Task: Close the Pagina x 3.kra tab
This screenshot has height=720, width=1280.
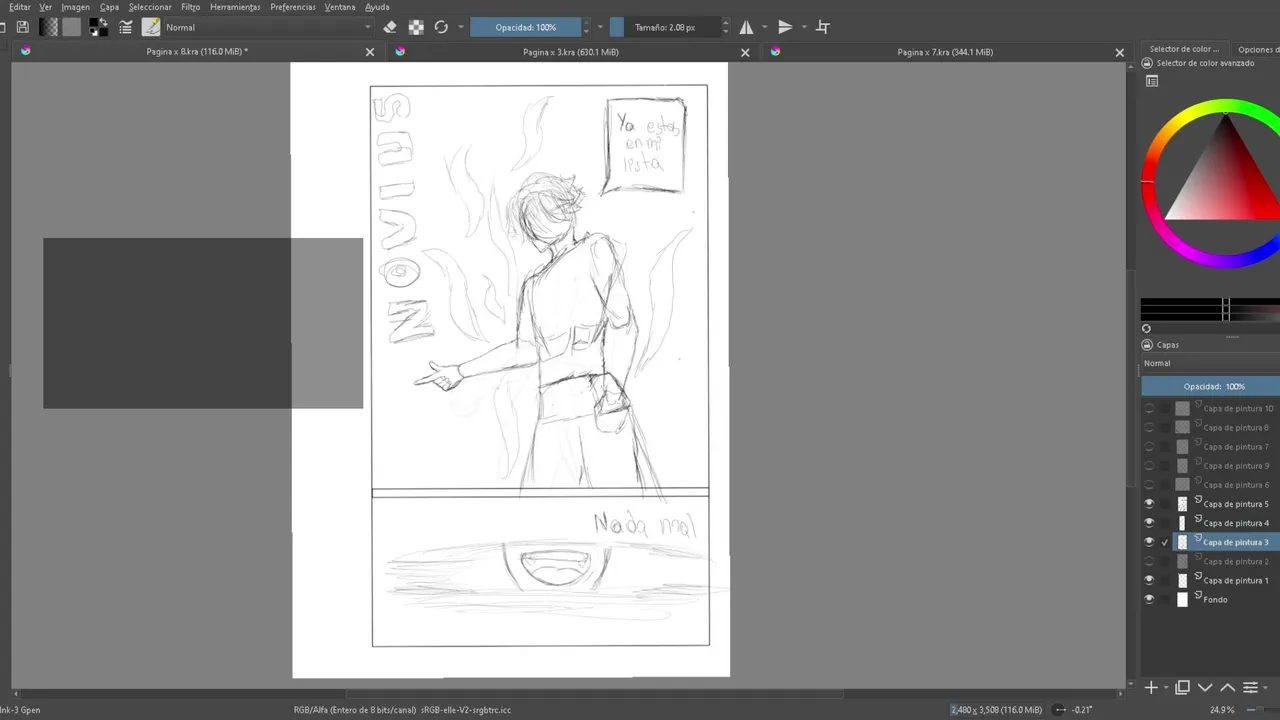Action: tap(745, 52)
